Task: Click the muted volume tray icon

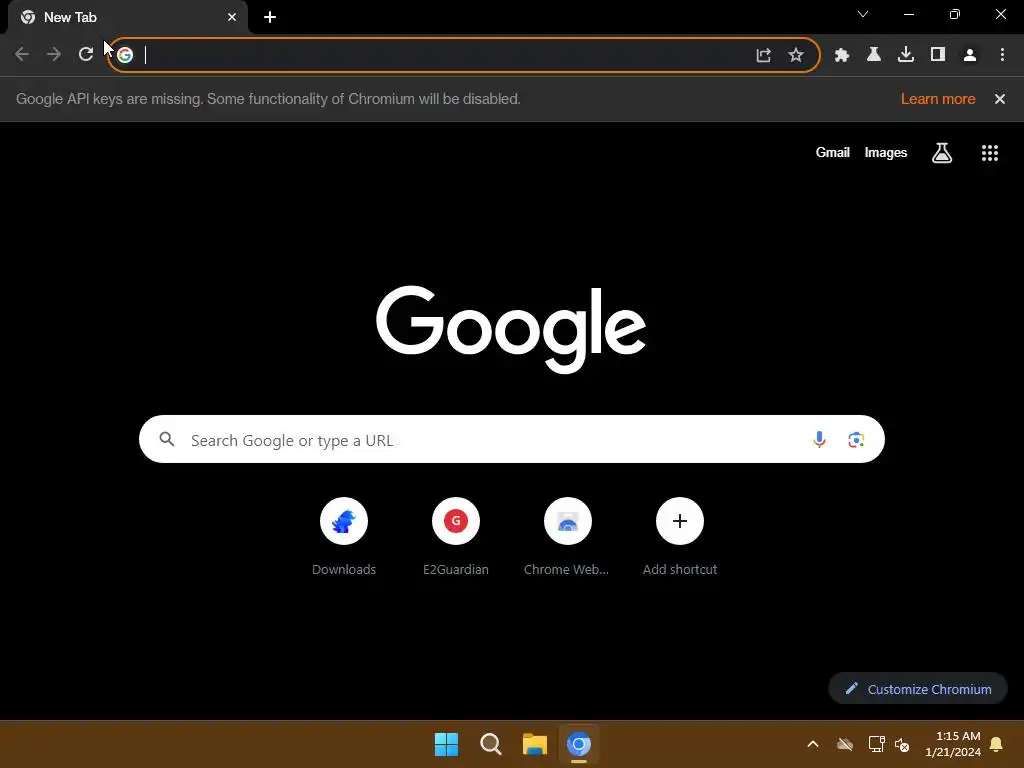Action: (902, 744)
